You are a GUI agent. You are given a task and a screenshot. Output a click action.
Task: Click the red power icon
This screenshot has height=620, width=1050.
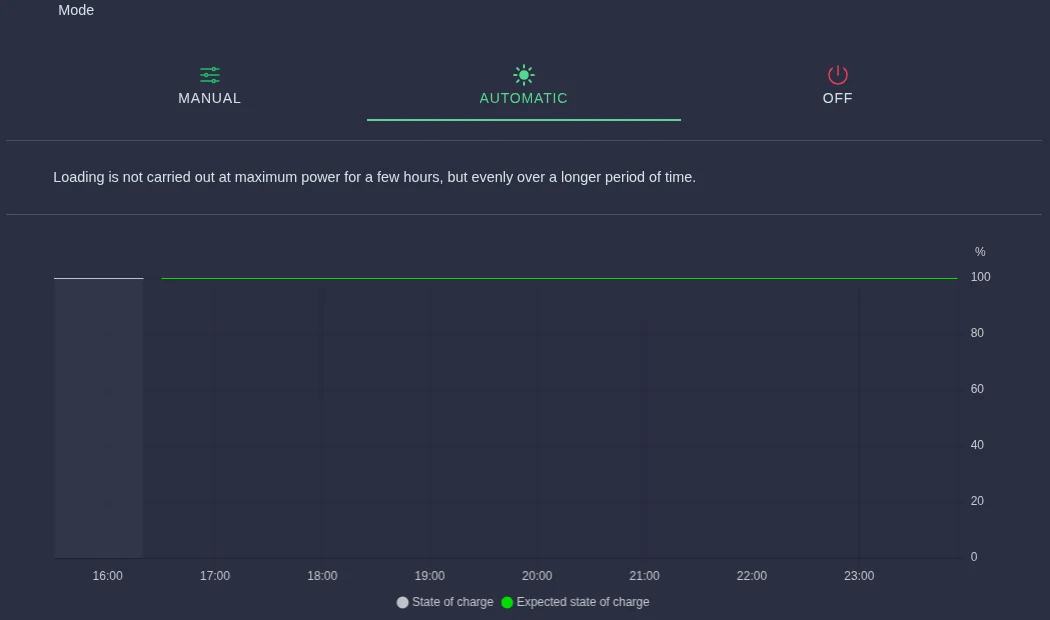pyautogui.click(x=838, y=74)
